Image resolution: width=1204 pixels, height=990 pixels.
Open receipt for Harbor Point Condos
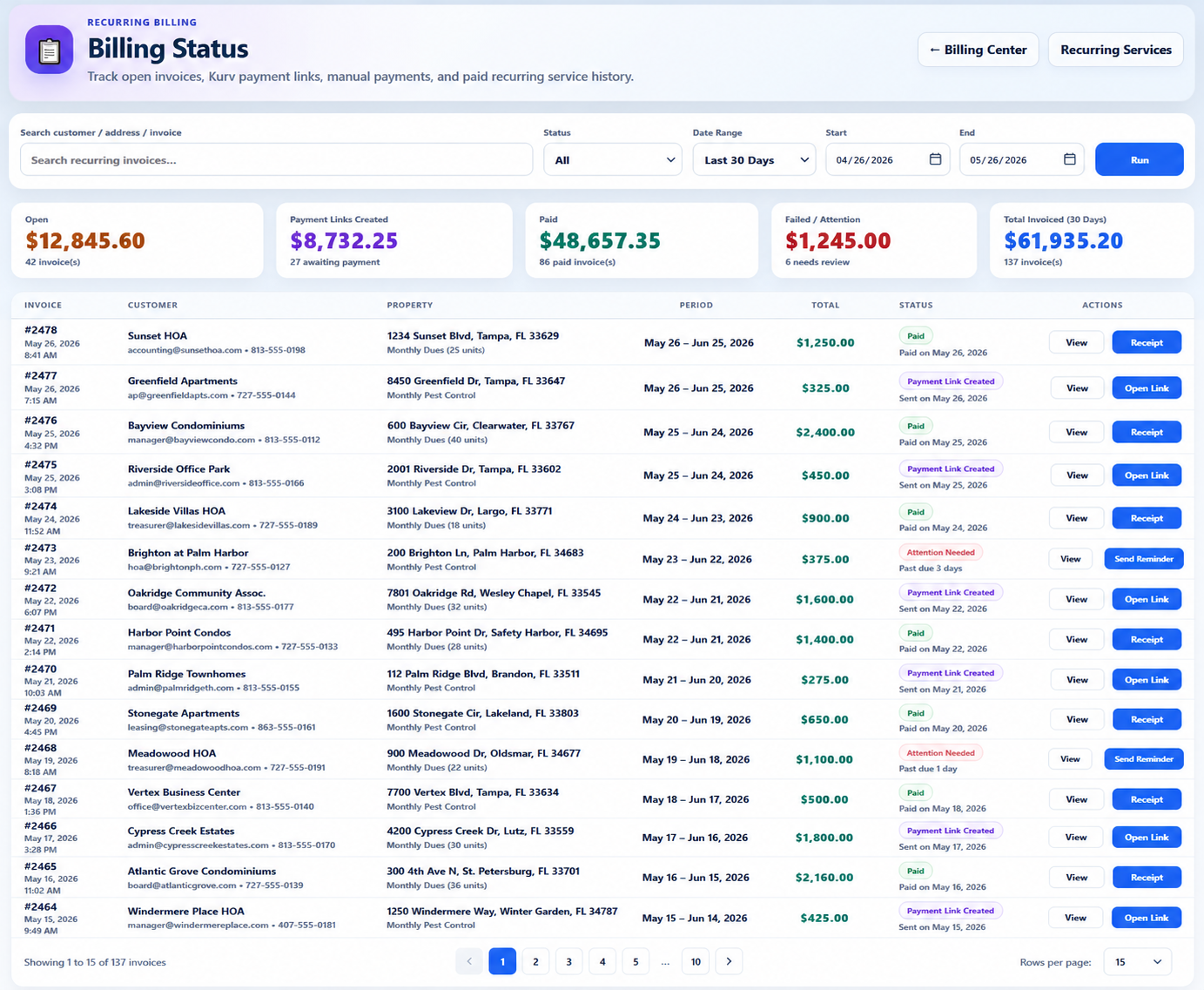tap(1147, 639)
